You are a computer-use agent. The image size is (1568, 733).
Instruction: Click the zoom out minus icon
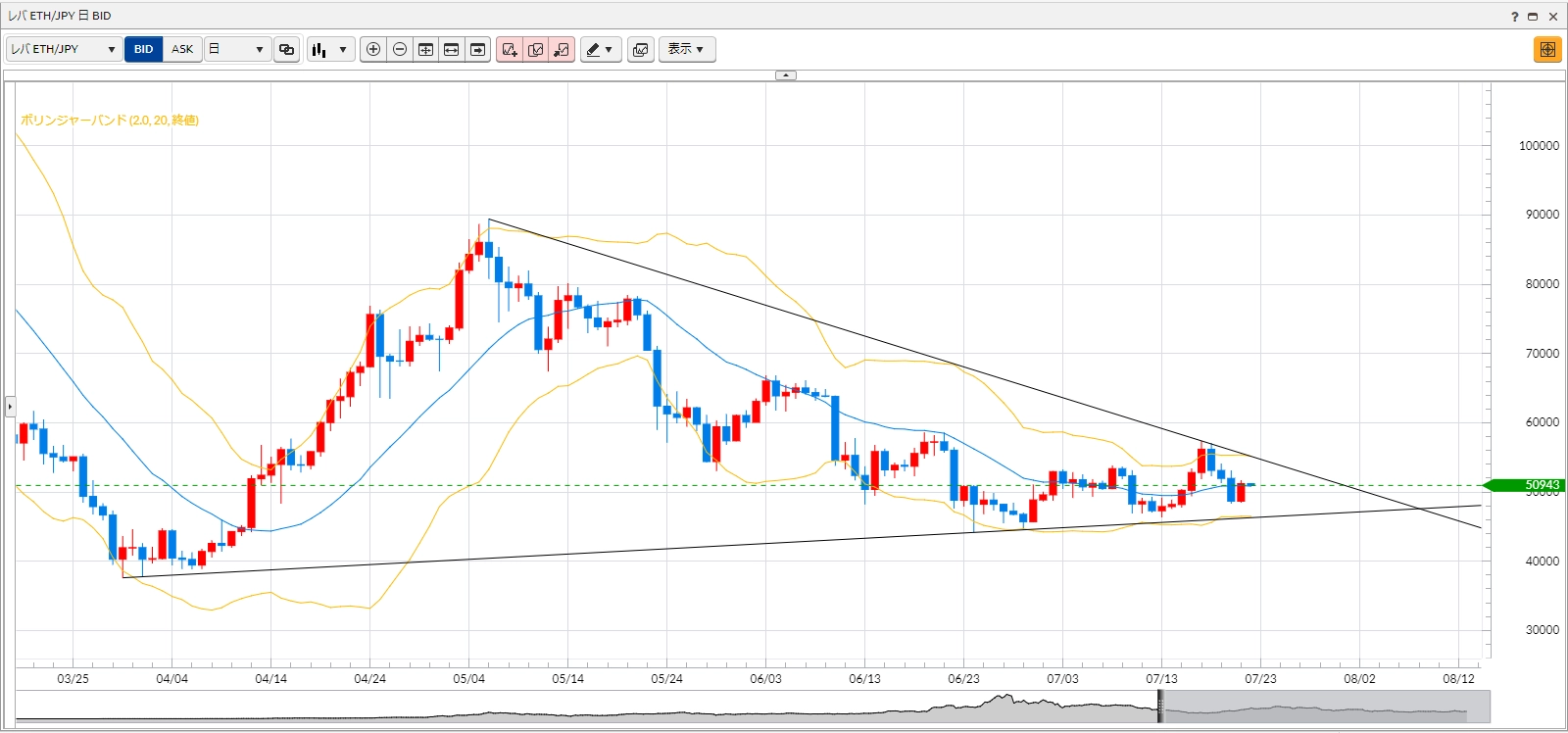coord(400,49)
